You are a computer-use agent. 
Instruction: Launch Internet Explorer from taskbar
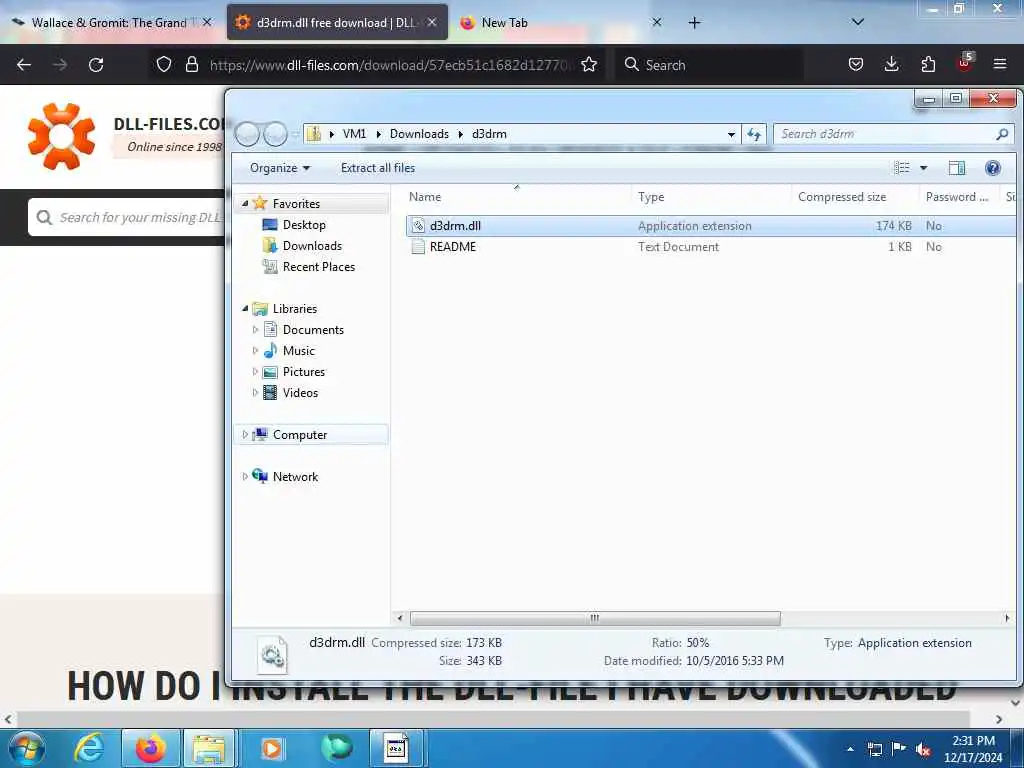(89, 748)
